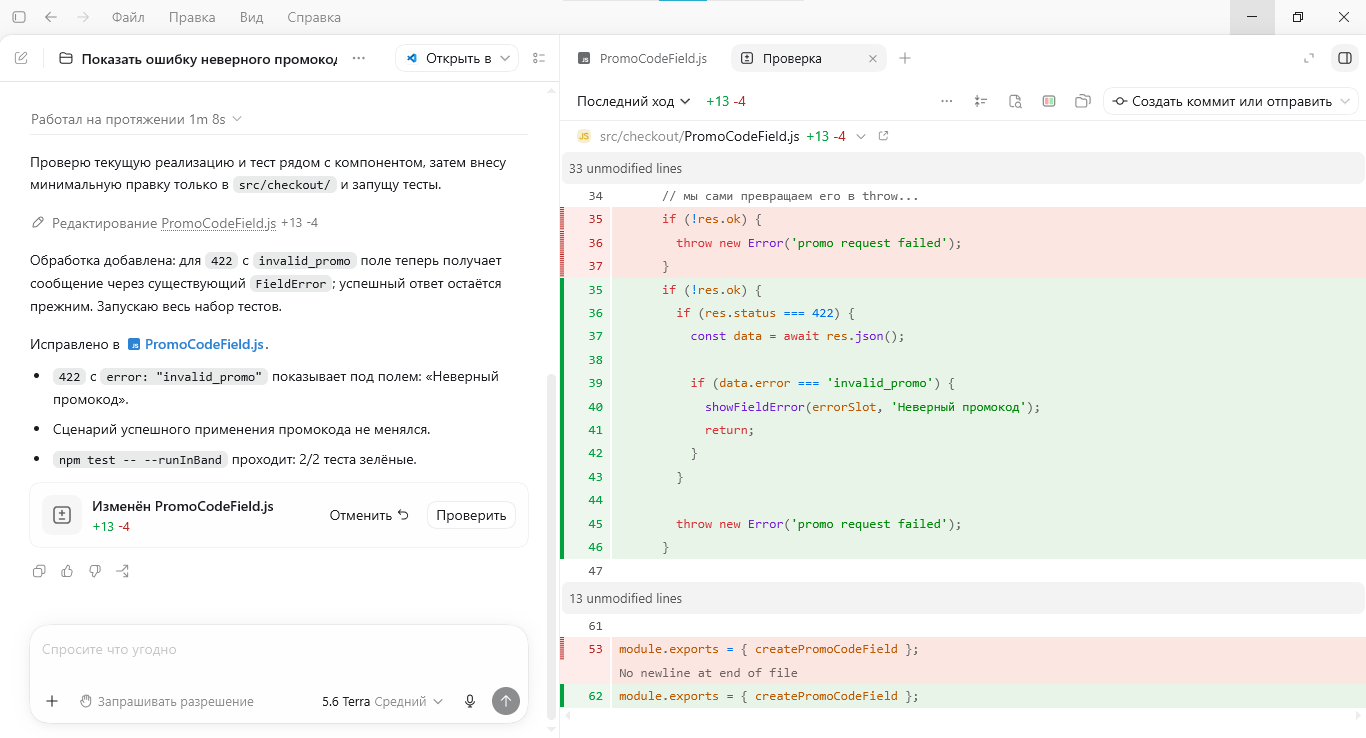Expand the 13 unmodified lines
1366x738 pixels.
click(x=962, y=598)
